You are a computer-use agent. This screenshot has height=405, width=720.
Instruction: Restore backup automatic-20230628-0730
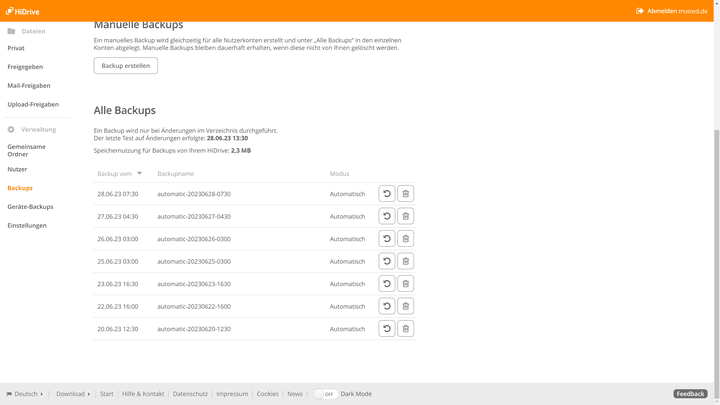[387, 194]
